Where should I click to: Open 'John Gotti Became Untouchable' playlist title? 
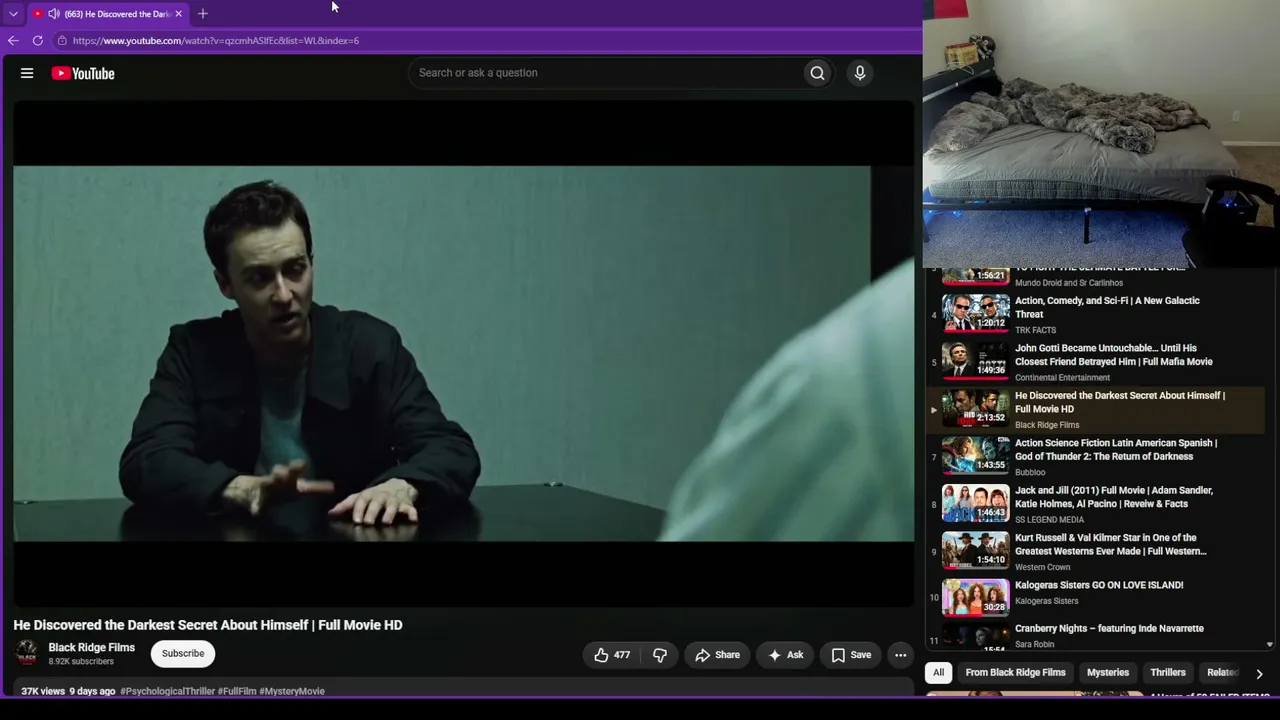pyautogui.click(x=1113, y=355)
